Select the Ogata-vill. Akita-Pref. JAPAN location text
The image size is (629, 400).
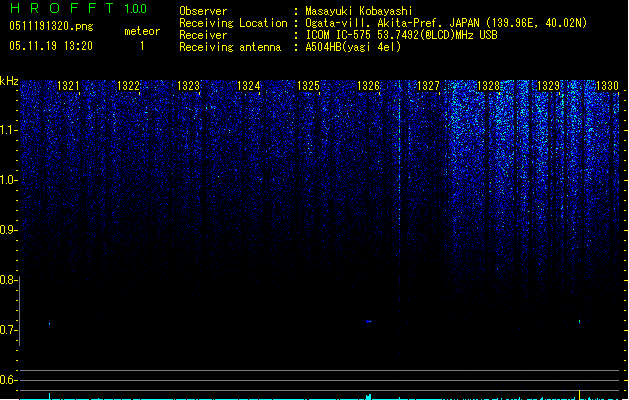point(446,23)
